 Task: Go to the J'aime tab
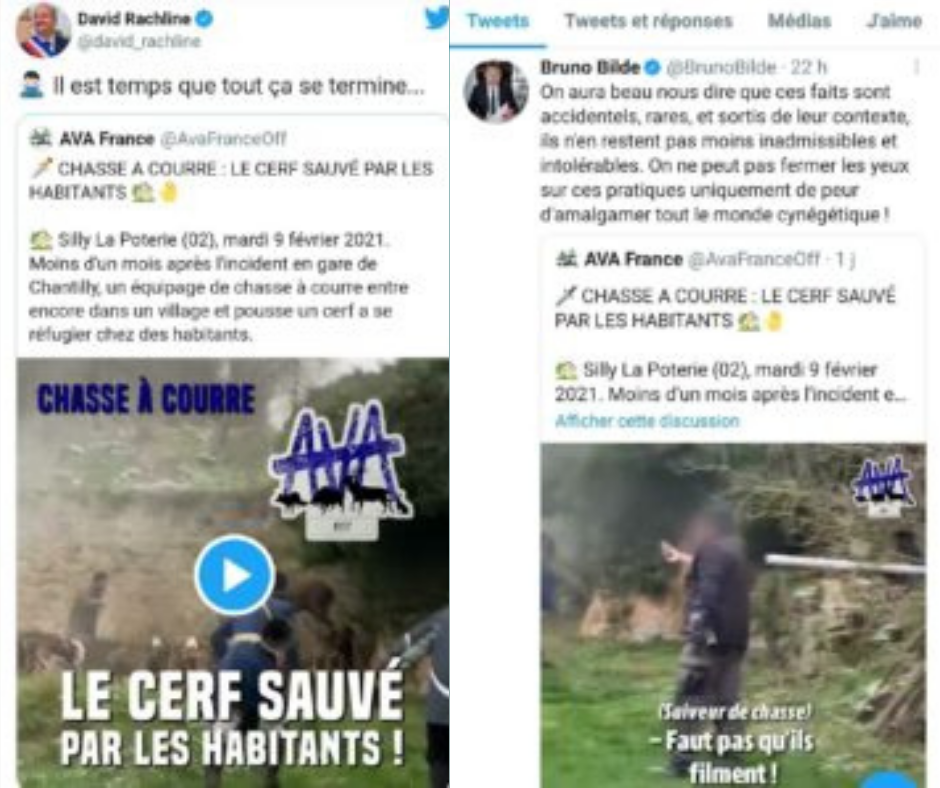[x=894, y=22]
